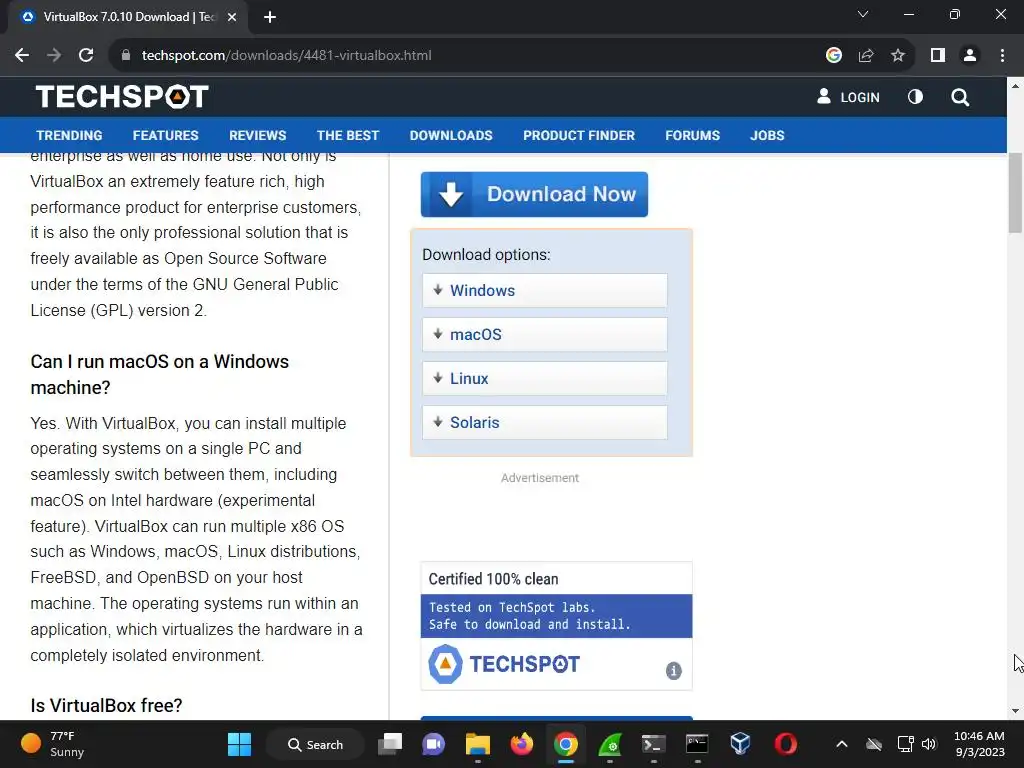Open the PRODUCT FINDER menu
1024x768 pixels.
(579, 135)
